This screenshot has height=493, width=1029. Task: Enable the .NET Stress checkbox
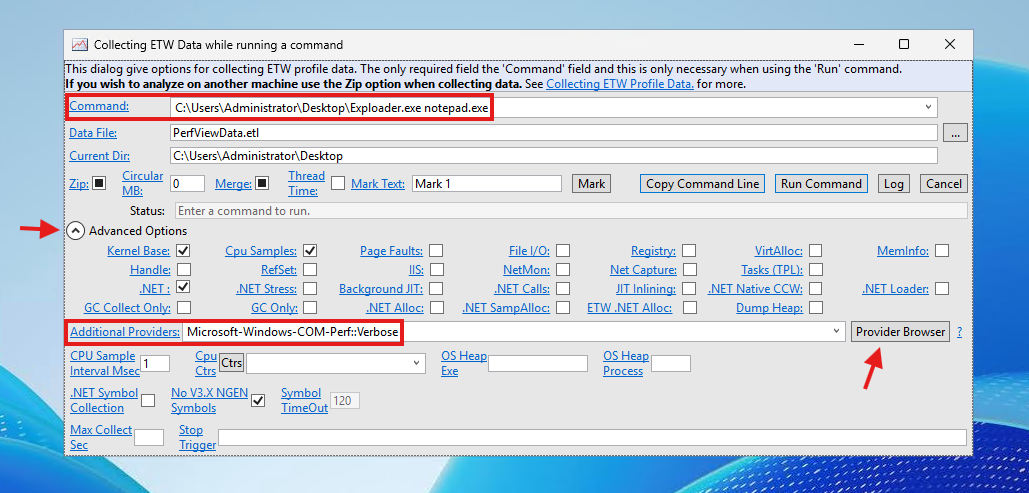310,289
